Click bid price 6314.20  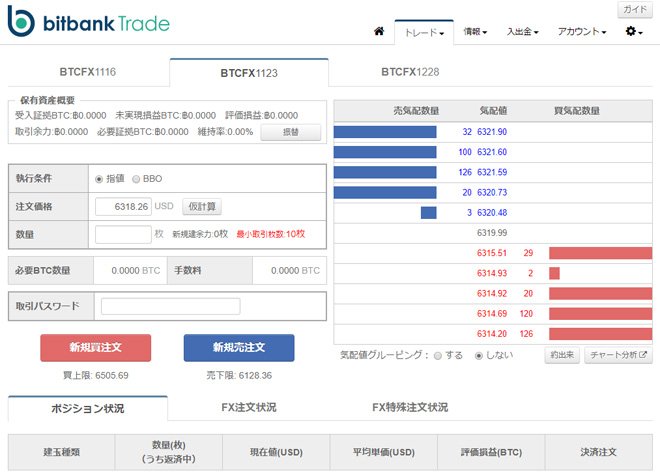pyautogui.click(x=492, y=334)
